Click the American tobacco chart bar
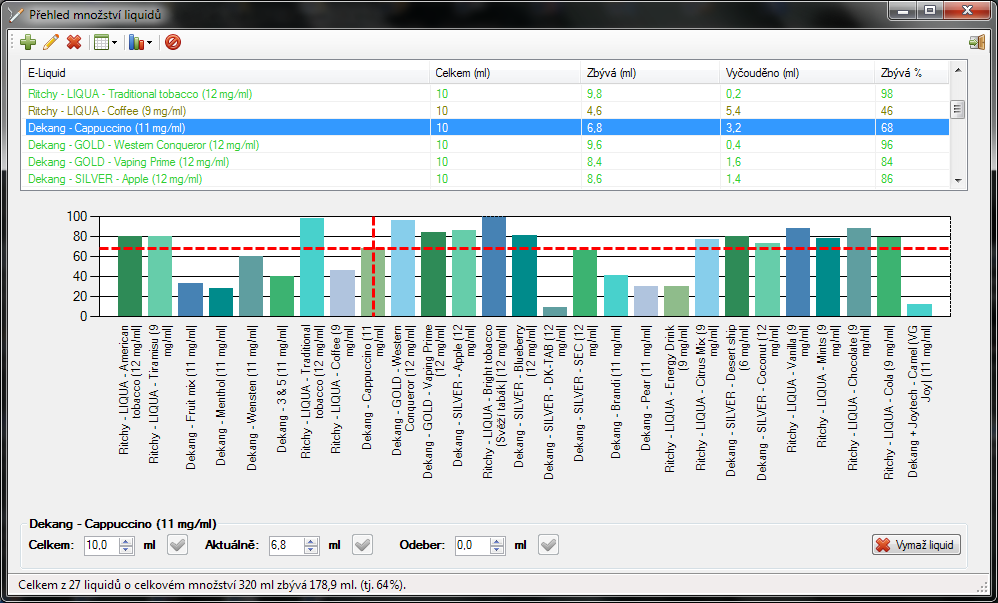998x603 pixels. 130,276
